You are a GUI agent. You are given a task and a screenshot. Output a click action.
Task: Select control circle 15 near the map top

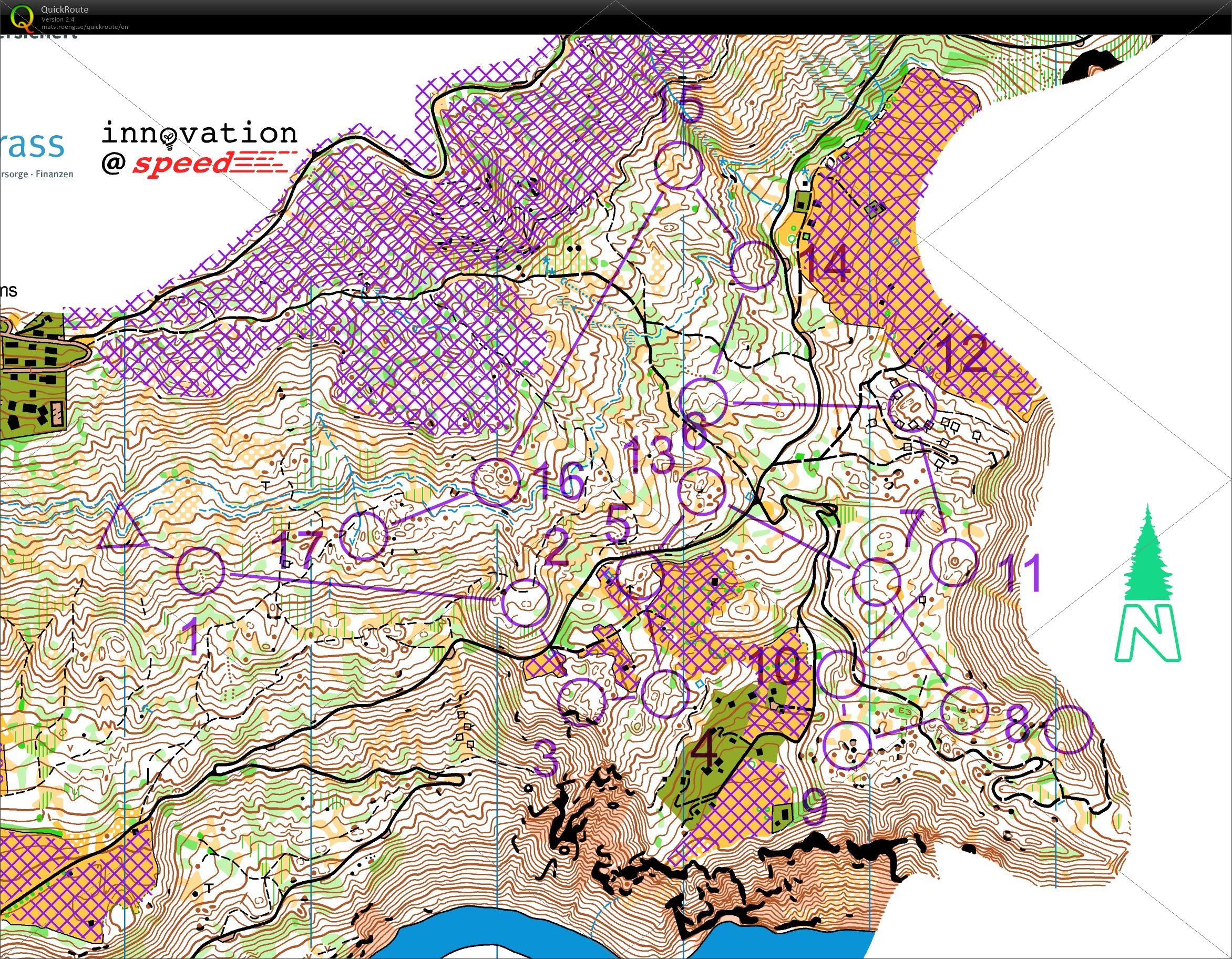tap(680, 167)
